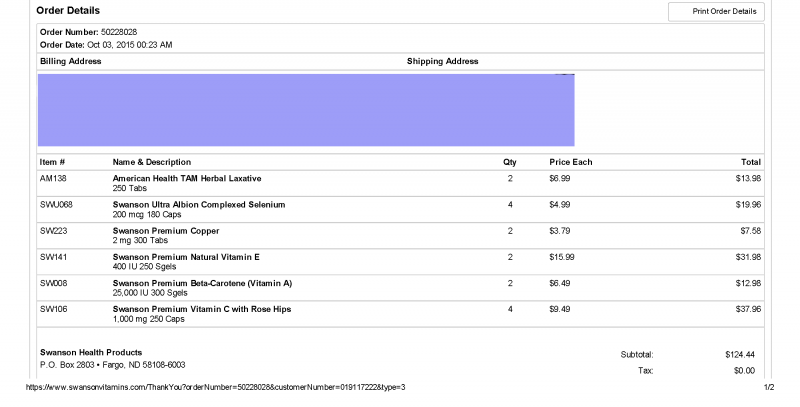Click the $31.98 line total
This screenshot has width=800, height=407.
click(x=748, y=257)
